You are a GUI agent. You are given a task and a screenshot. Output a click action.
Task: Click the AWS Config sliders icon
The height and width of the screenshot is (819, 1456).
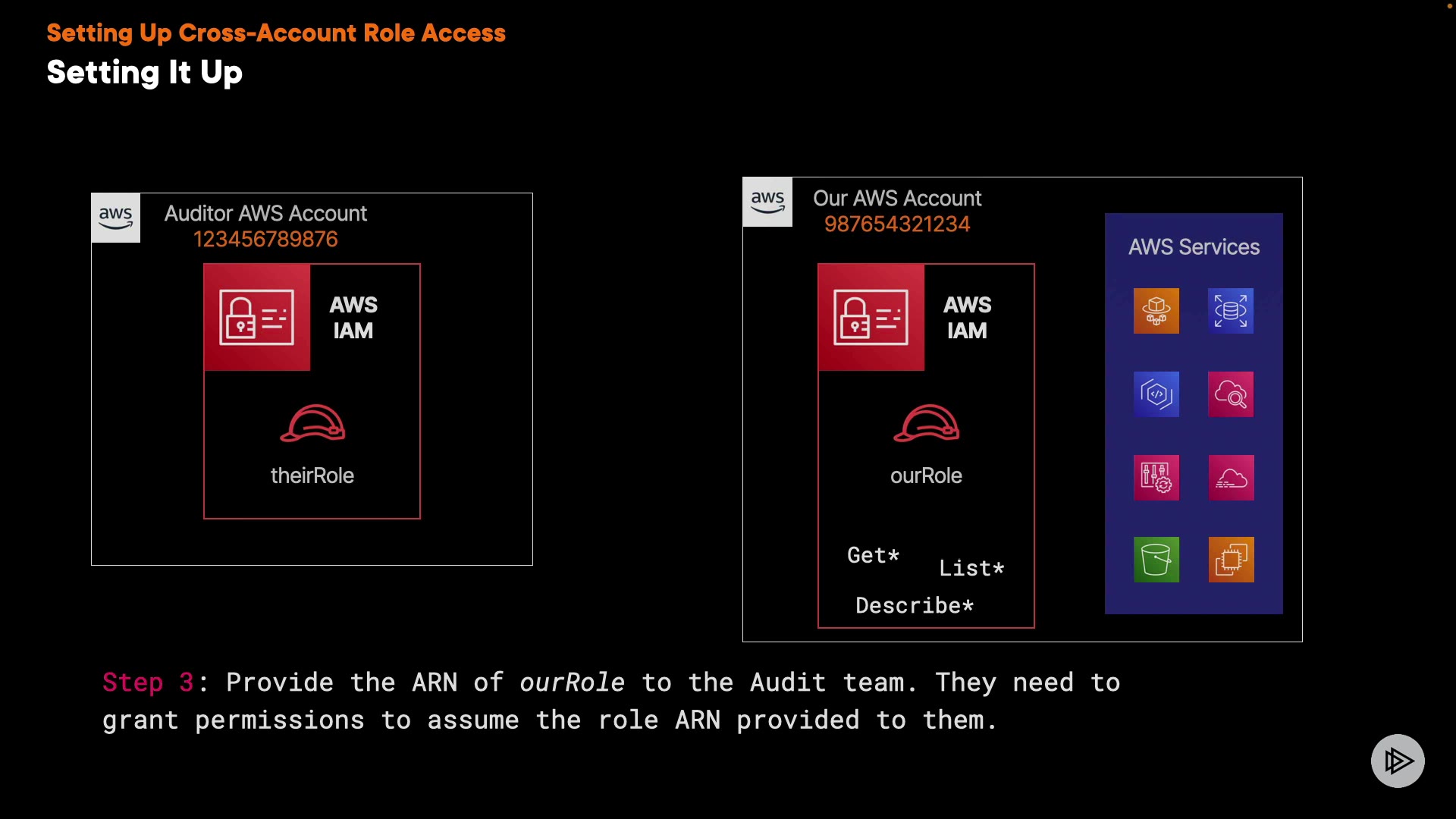click(1156, 477)
